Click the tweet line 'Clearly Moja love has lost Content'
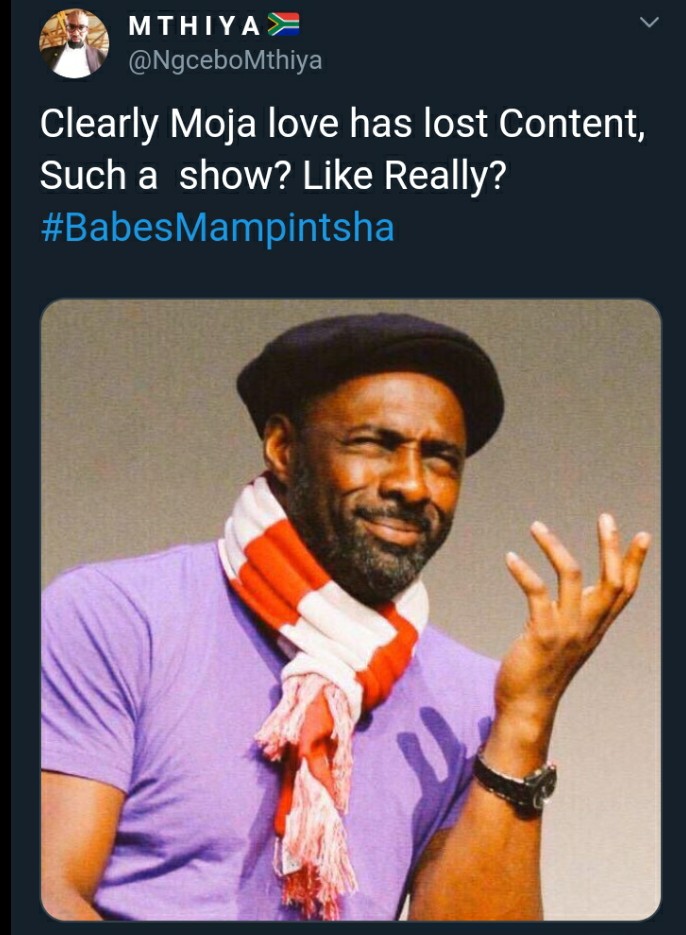 click(x=342, y=124)
